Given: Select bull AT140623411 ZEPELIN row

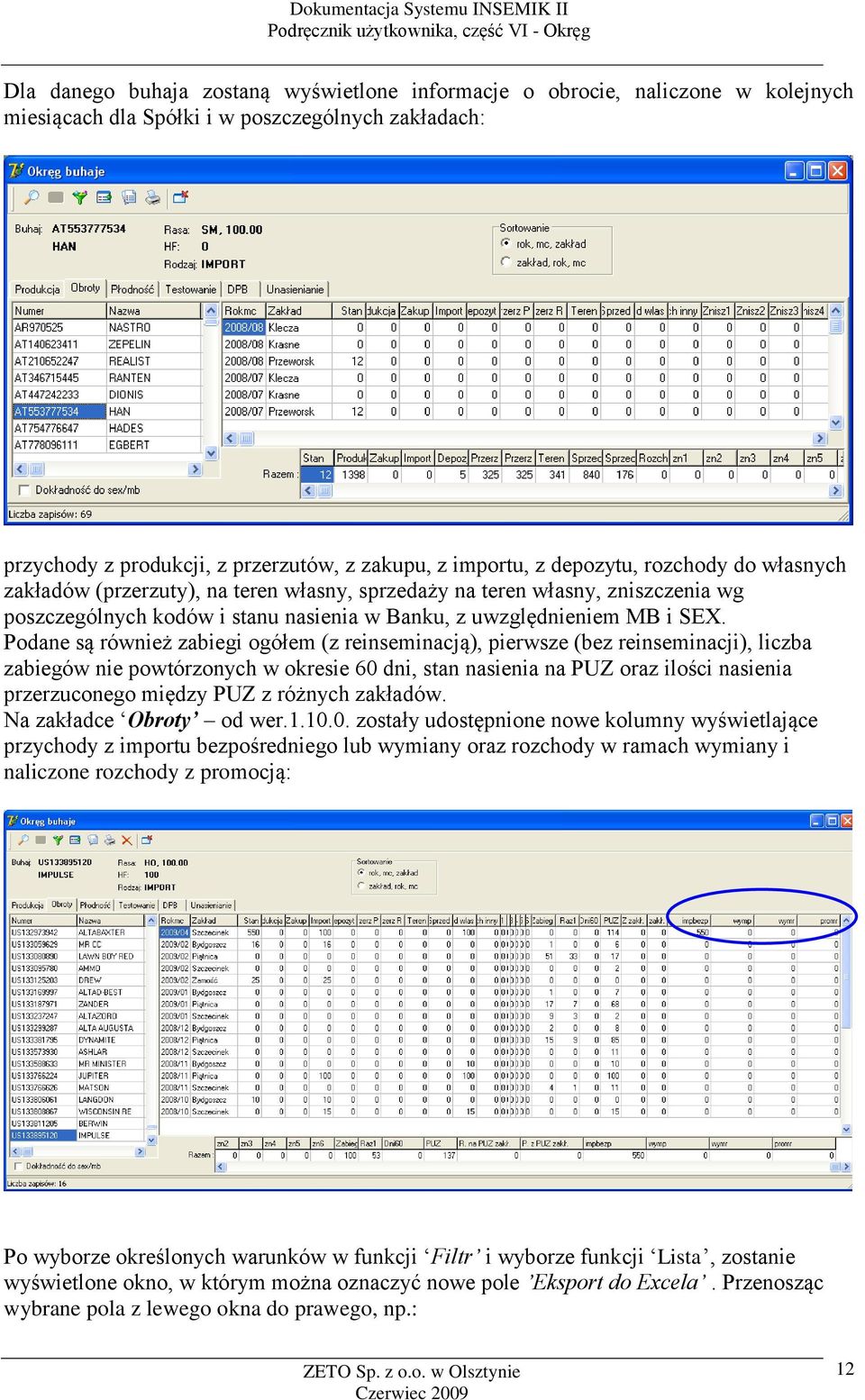Looking at the screenshot, I should [x=106, y=344].
